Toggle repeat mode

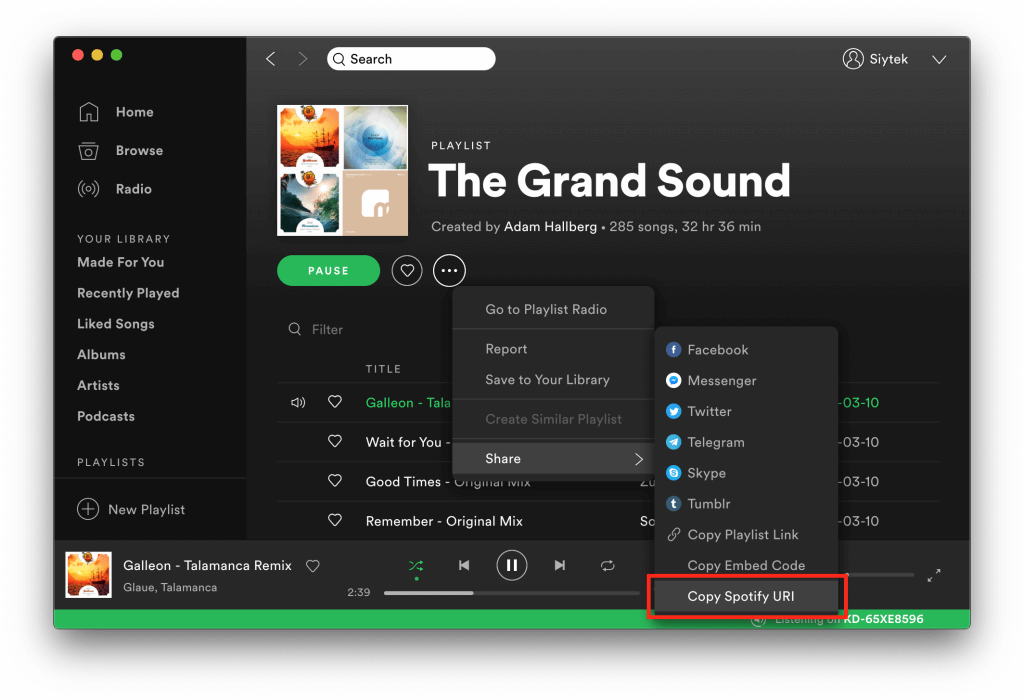pyautogui.click(x=607, y=566)
